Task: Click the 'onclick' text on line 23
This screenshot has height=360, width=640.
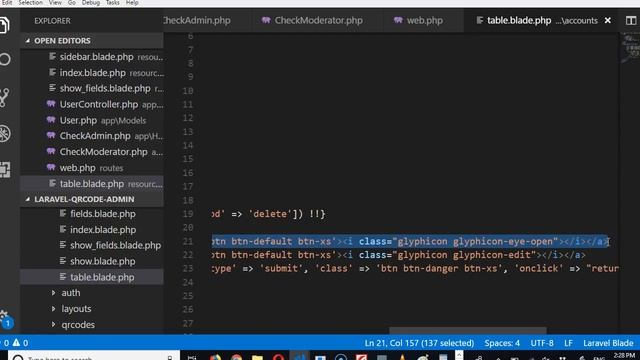Action: pos(538,268)
